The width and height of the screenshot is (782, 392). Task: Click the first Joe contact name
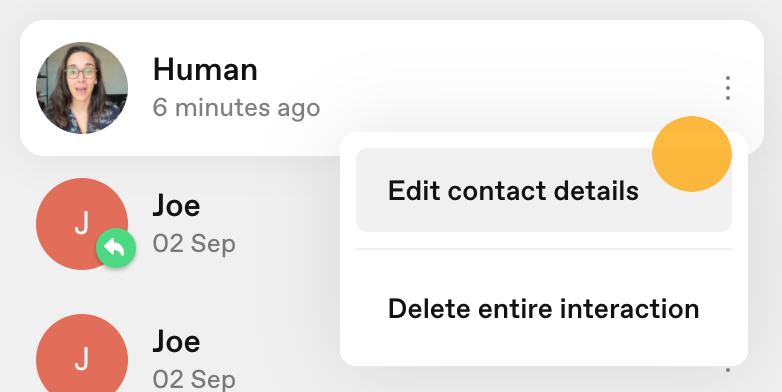pyautogui.click(x=177, y=205)
